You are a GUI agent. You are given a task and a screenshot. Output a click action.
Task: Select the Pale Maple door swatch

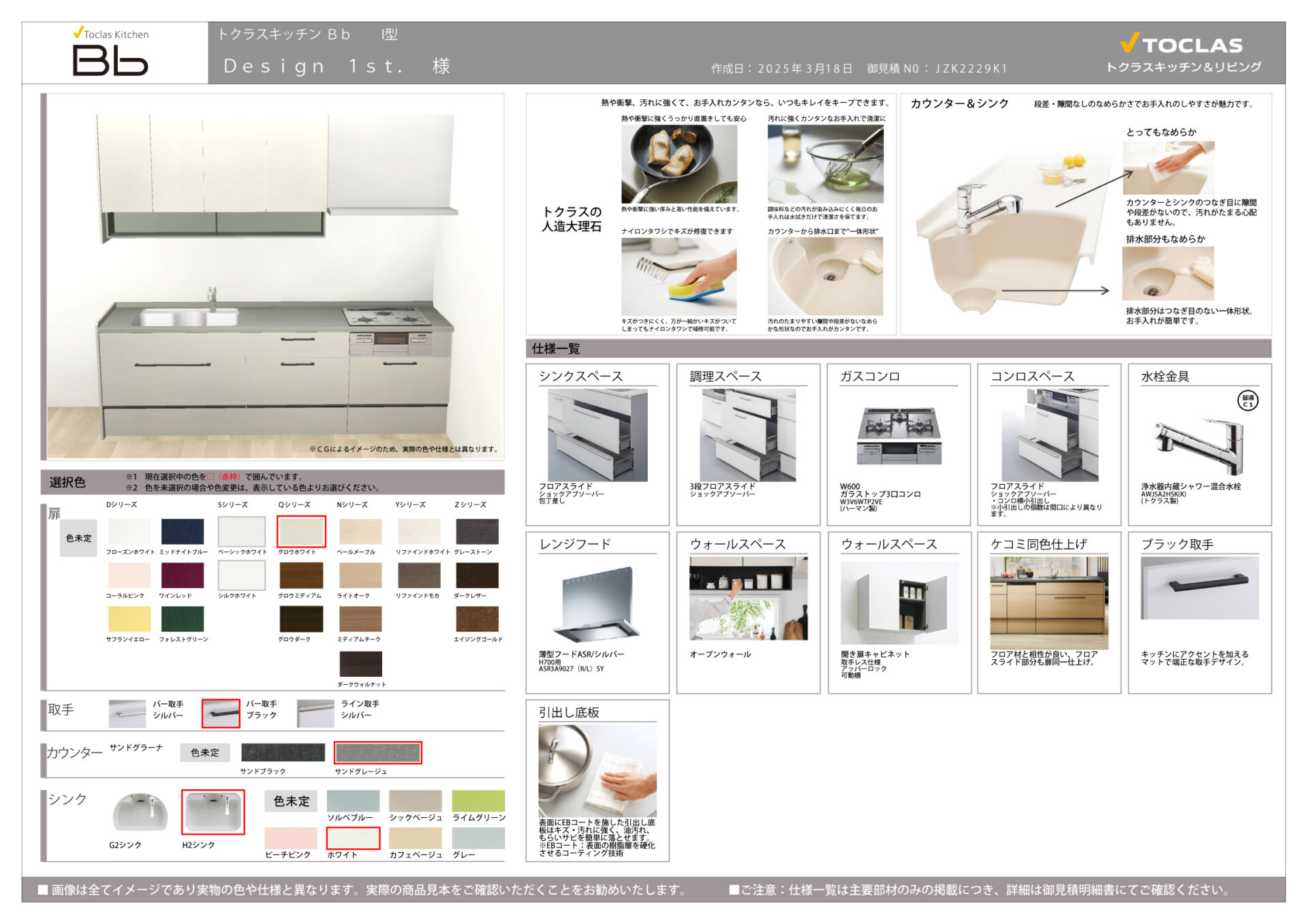(x=360, y=531)
